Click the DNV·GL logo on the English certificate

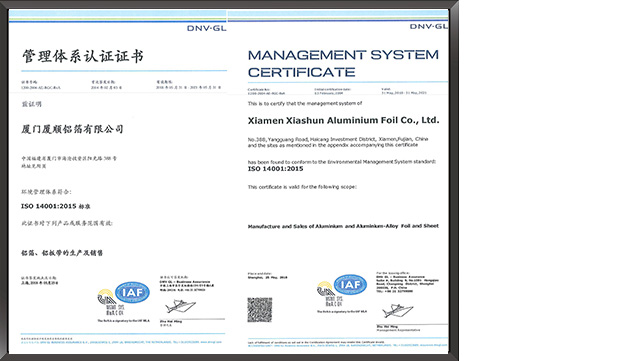[x=429, y=26]
